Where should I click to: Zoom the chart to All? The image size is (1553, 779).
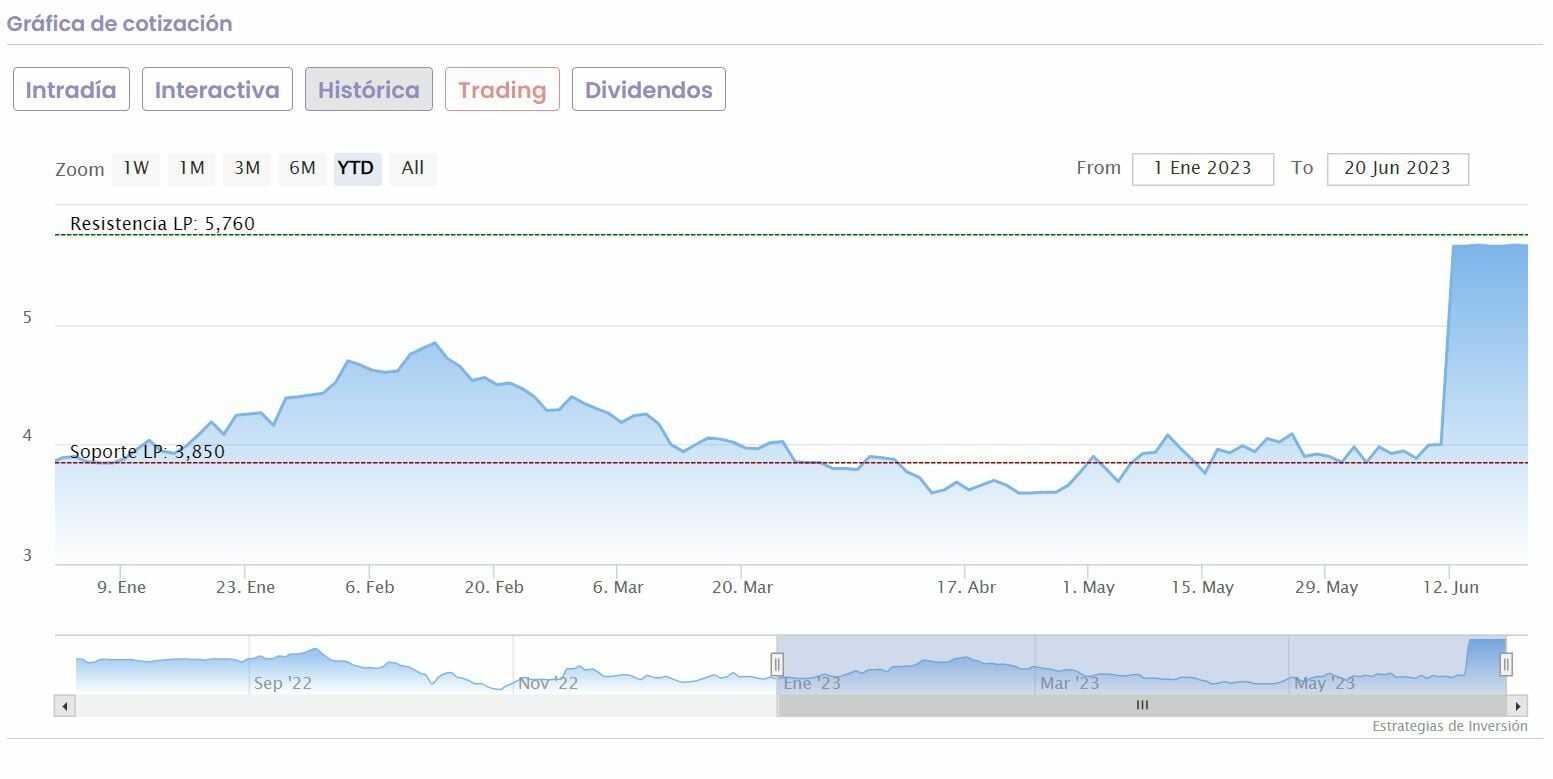coord(413,168)
